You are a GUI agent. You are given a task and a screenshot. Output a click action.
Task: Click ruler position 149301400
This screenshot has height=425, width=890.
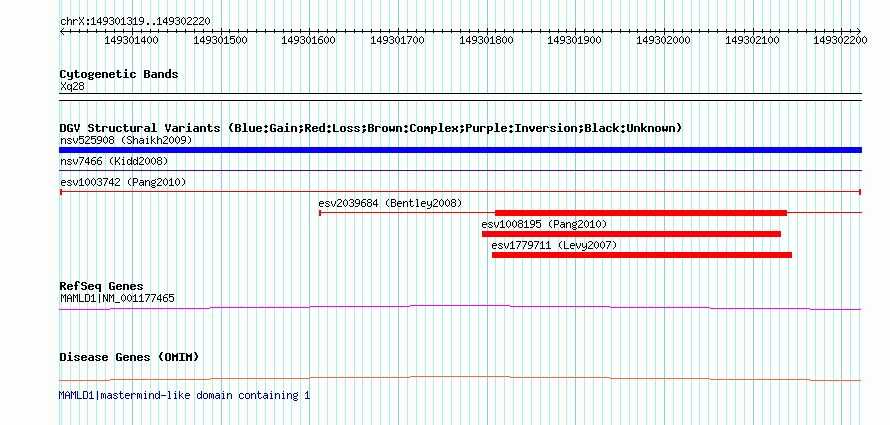click(132, 40)
